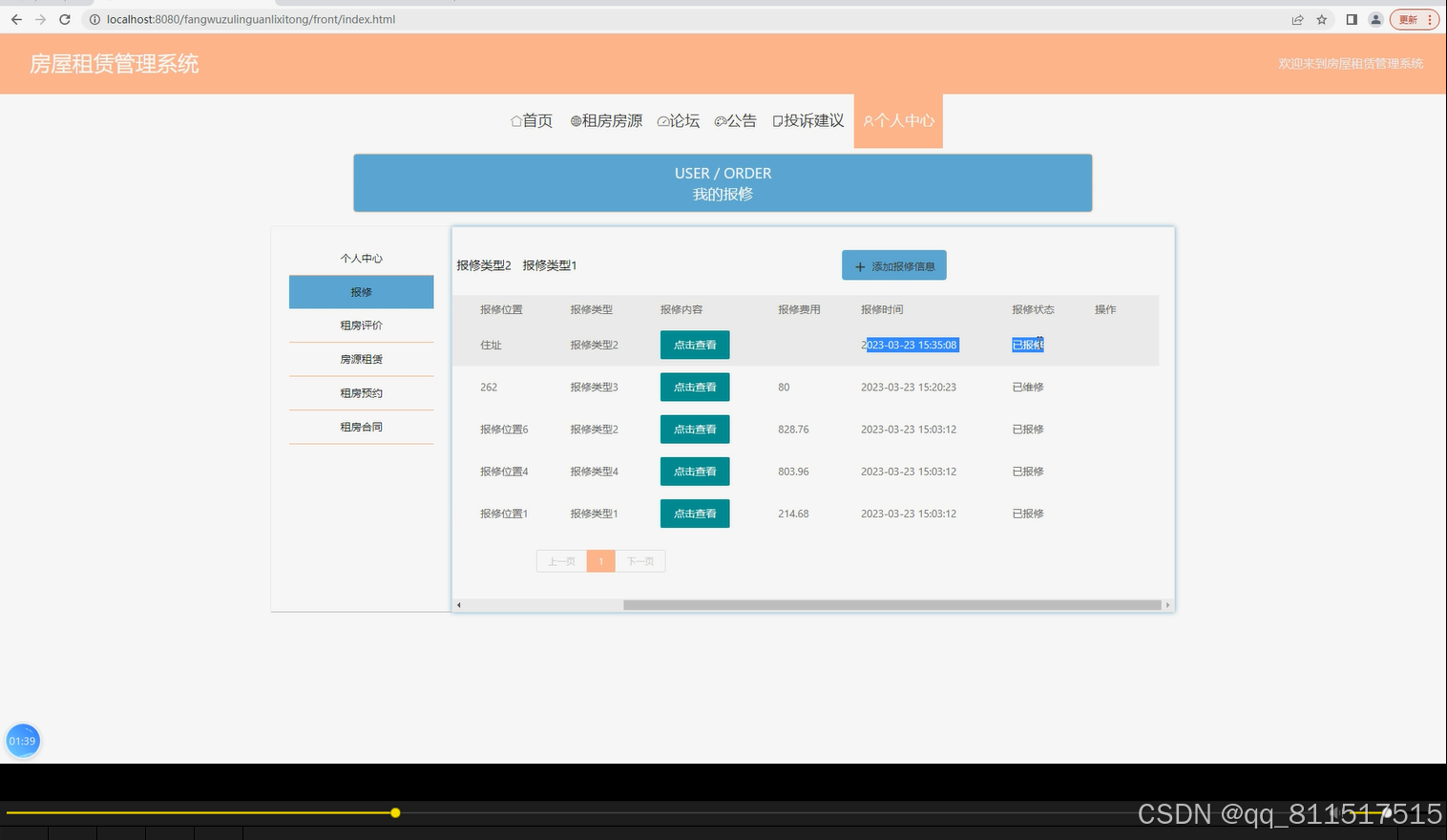The height and width of the screenshot is (840, 1447).
Task: Click the share page icon
Action: 1297,19
